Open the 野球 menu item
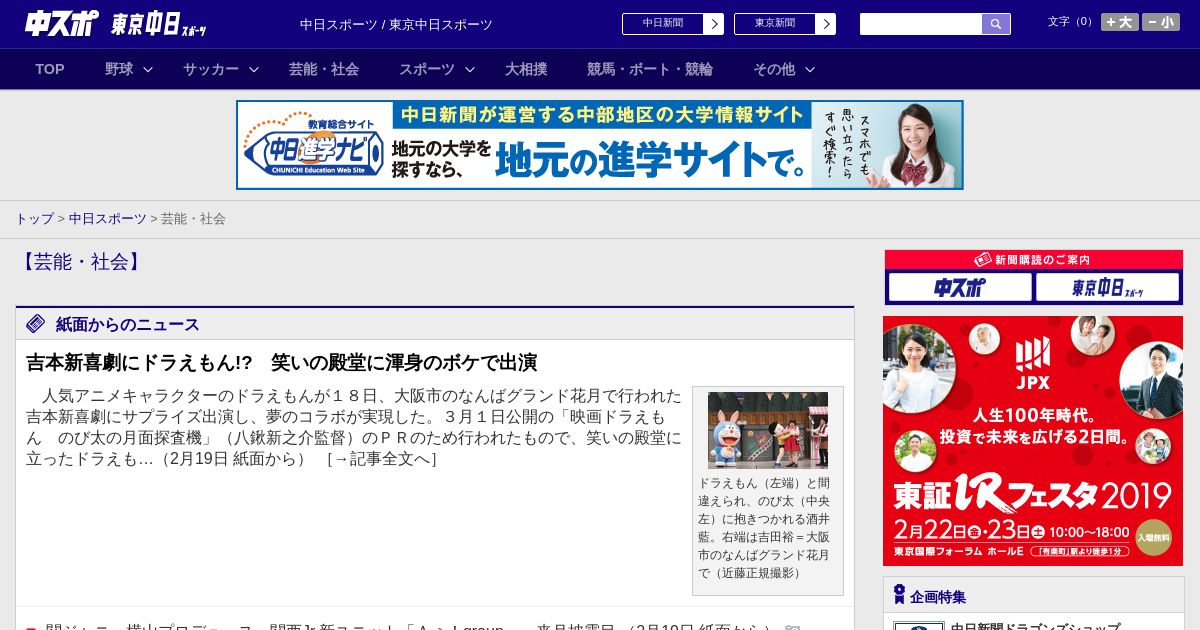 click(119, 69)
